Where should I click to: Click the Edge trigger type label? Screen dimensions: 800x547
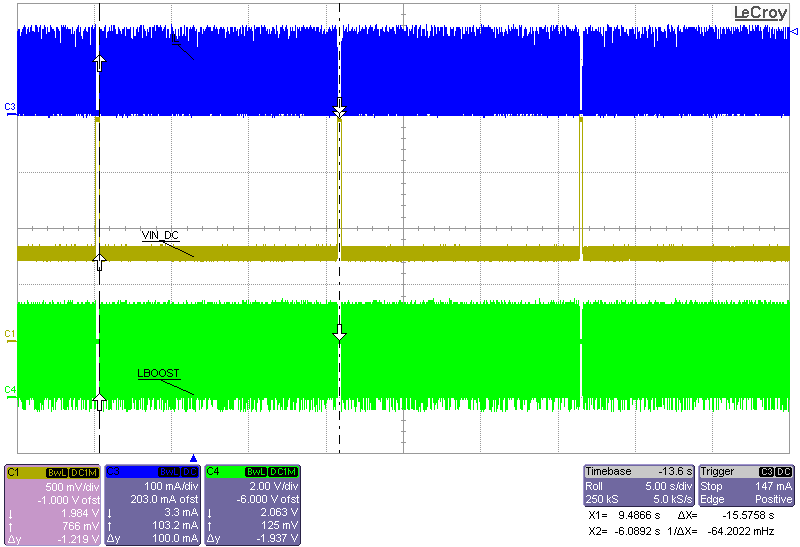[x=711, y=499]
